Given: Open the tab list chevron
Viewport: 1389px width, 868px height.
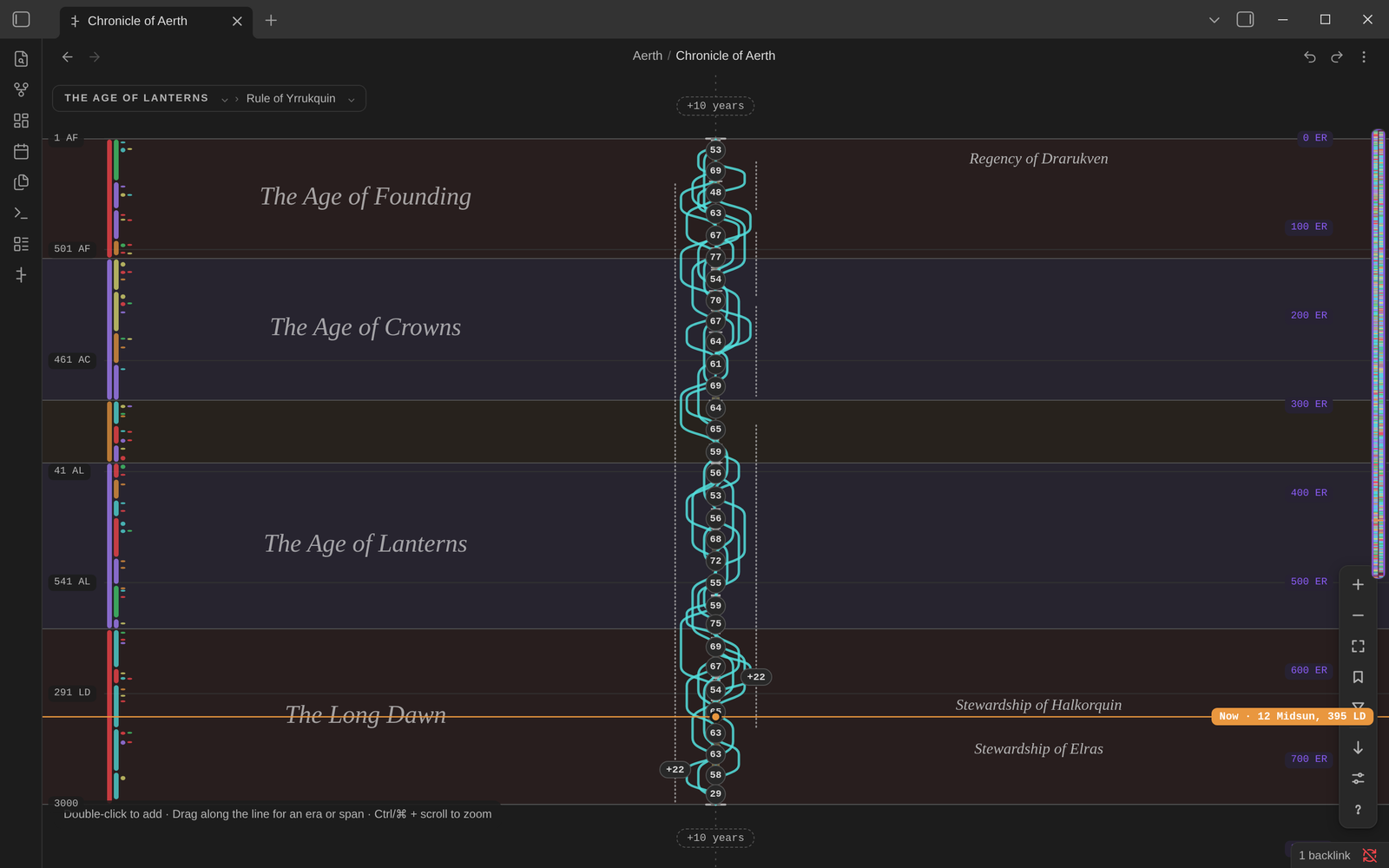Looking at the screenshot, I should 1214,19.
